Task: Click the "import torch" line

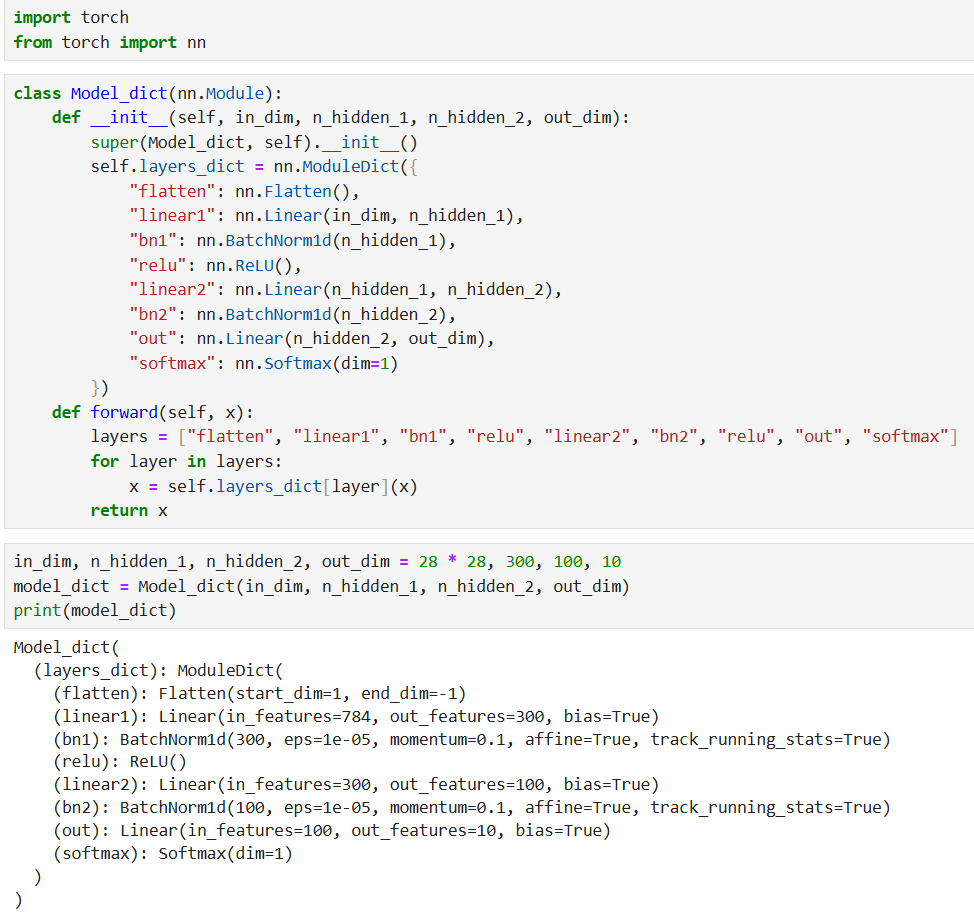Action: [x=71, y=17]
